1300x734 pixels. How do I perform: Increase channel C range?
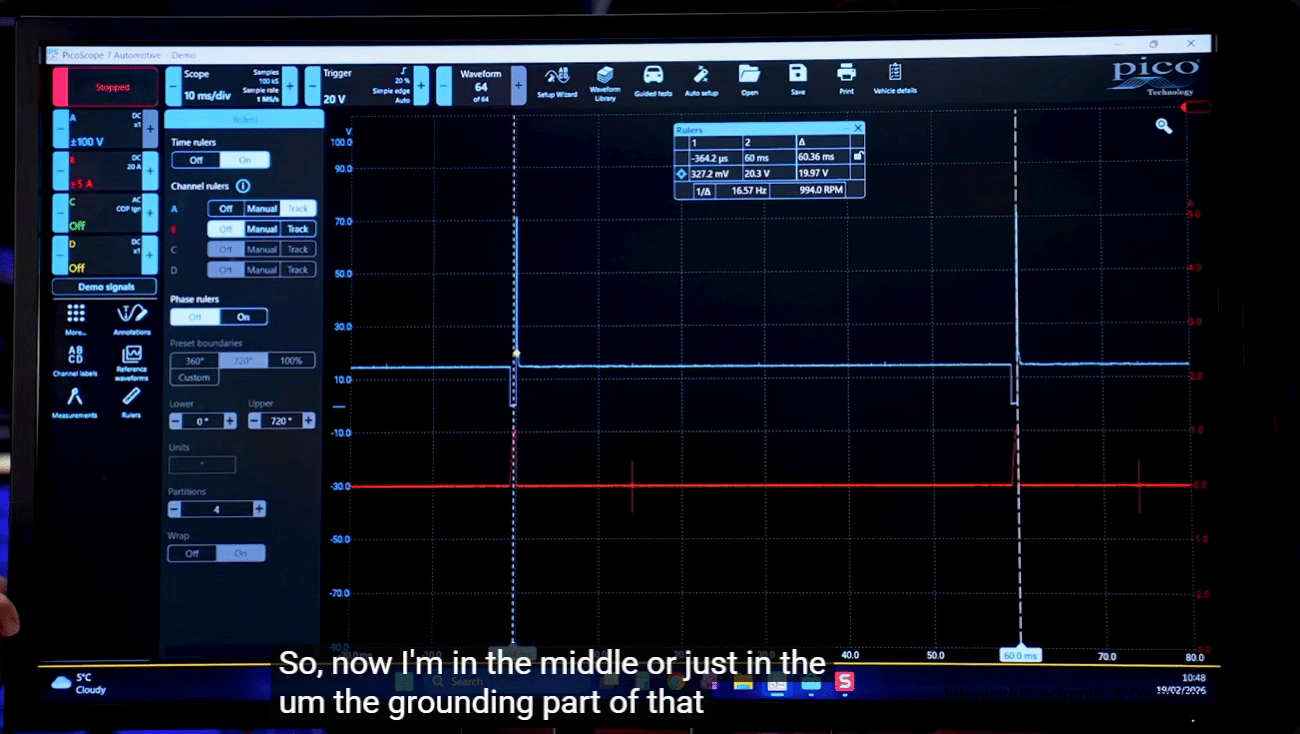pyautogui.click(x=150, y=213)
